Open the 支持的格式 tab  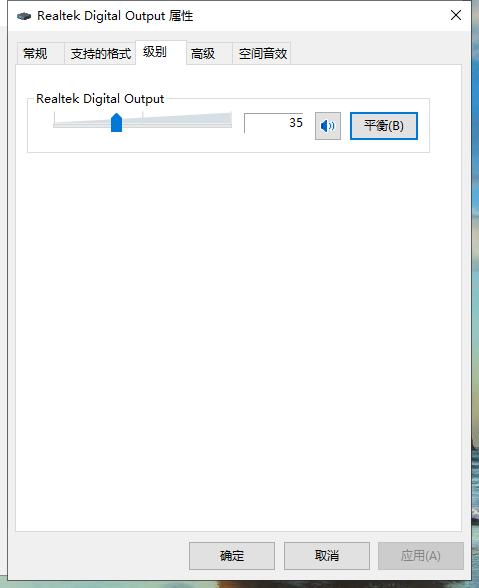pyautogui.click(x=101, y=54)
